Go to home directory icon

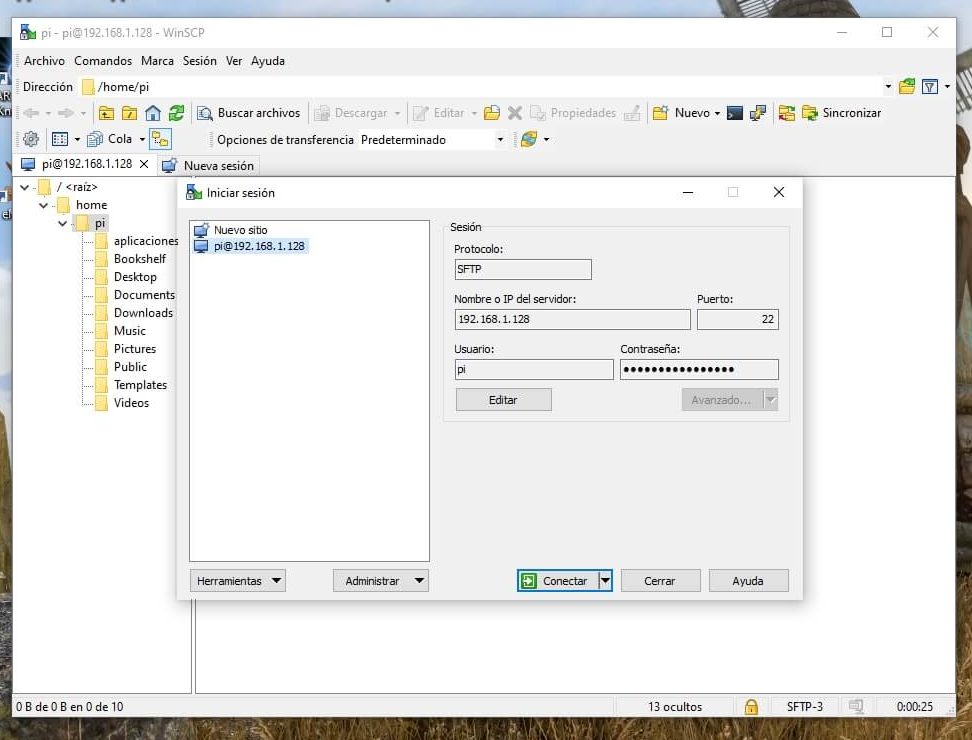(x=152, y=113)
